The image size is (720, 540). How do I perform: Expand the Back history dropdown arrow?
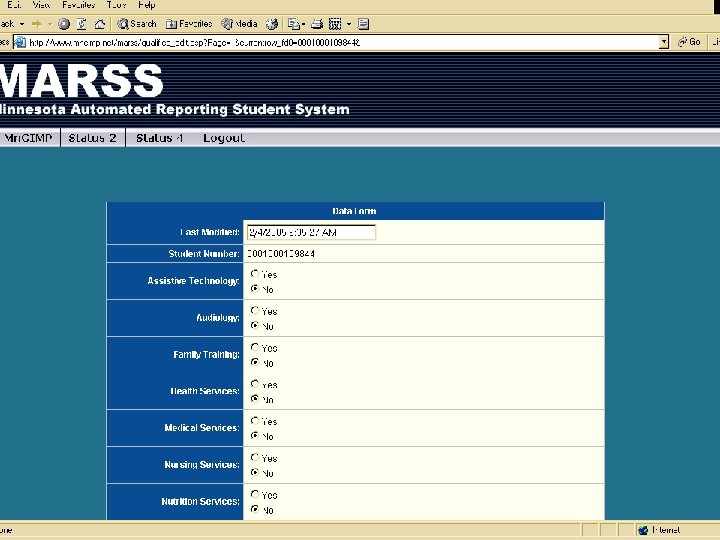click(22, 24)
